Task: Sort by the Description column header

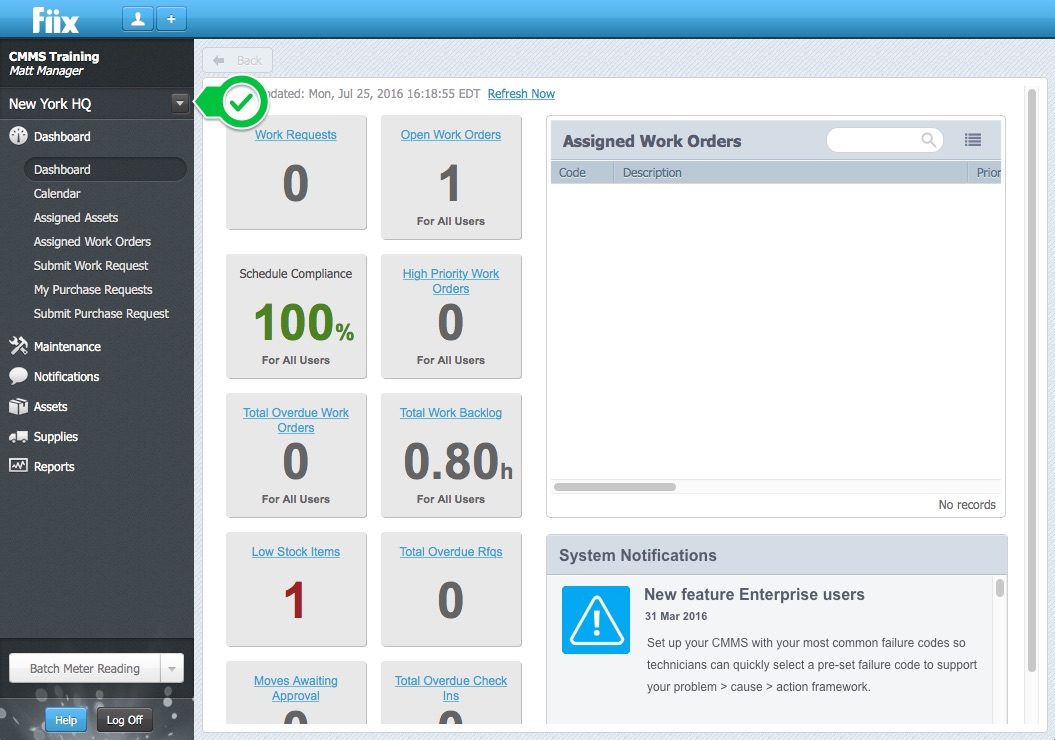Action: (790, 173)
